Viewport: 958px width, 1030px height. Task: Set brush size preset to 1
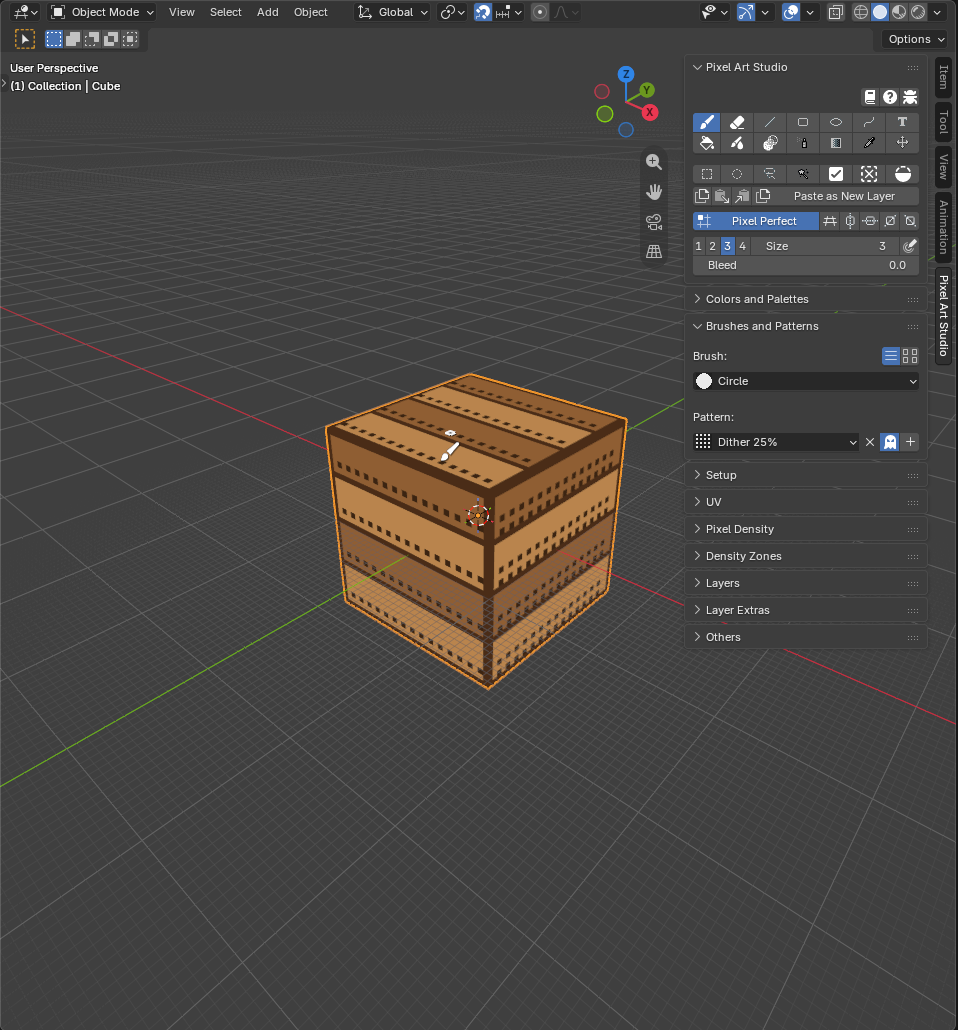[698, 246]
